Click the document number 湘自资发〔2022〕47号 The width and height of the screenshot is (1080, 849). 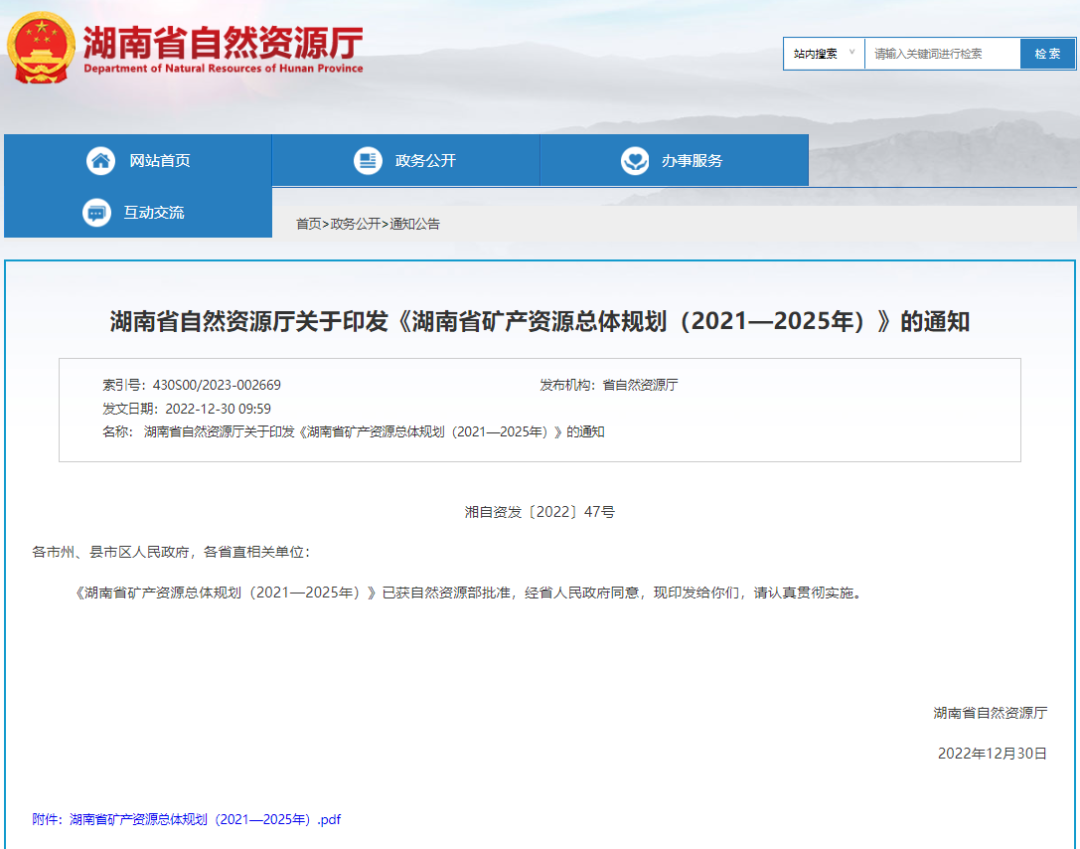pyautogui.click(x=539, y=512)
